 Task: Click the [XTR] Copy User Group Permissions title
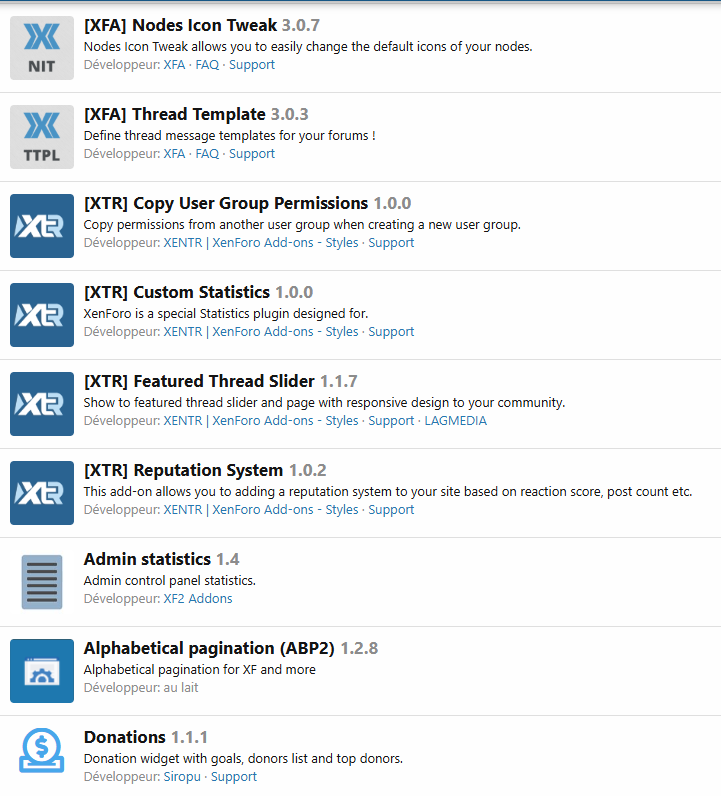[x=225, y=203]
